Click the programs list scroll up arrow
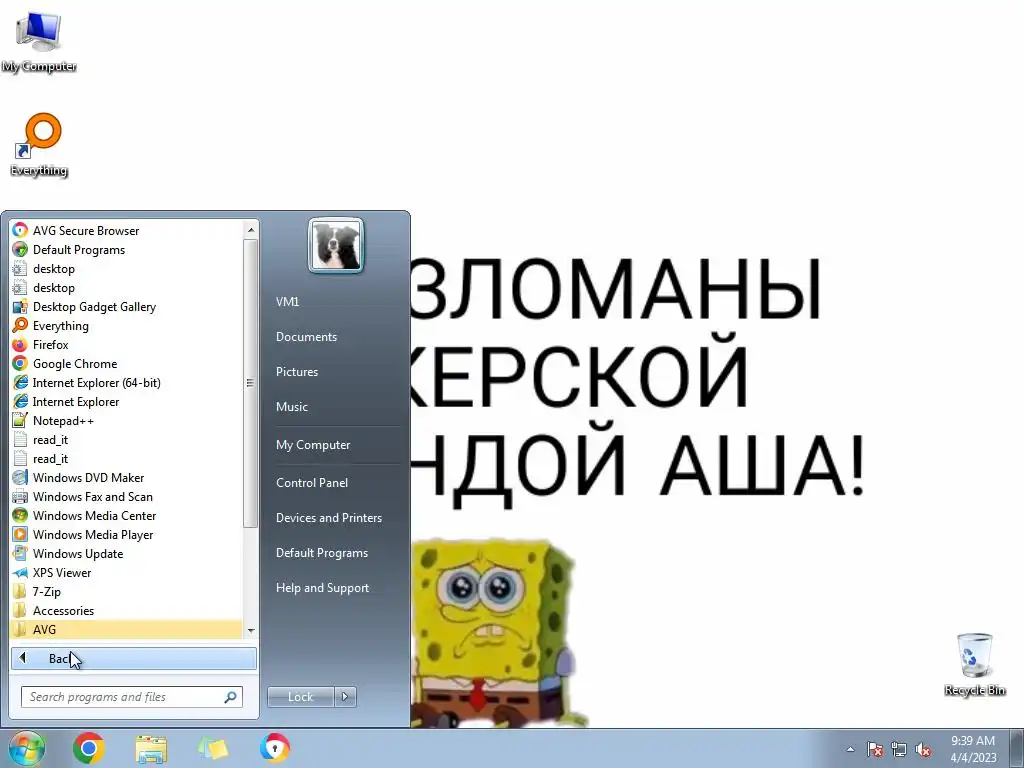The height and width of the screenshot is (768, 1024). 251,229
